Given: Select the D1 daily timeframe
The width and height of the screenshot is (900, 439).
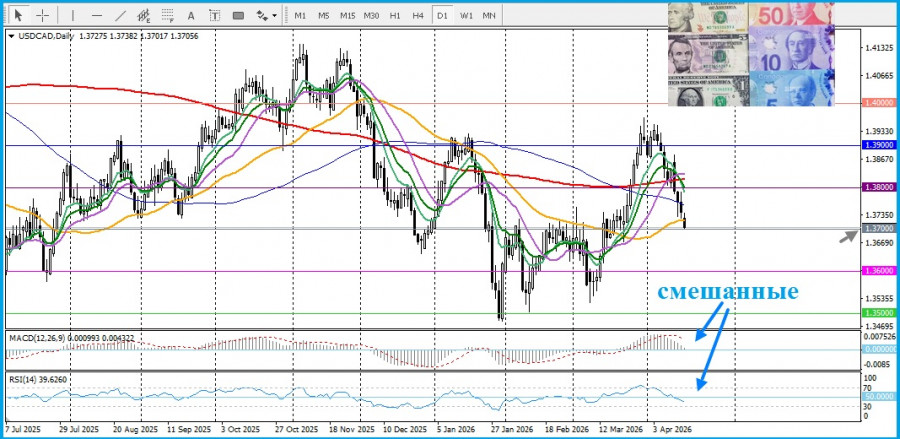Looking at the screenshot, I should pyautogui.click(x=442, y=15).
